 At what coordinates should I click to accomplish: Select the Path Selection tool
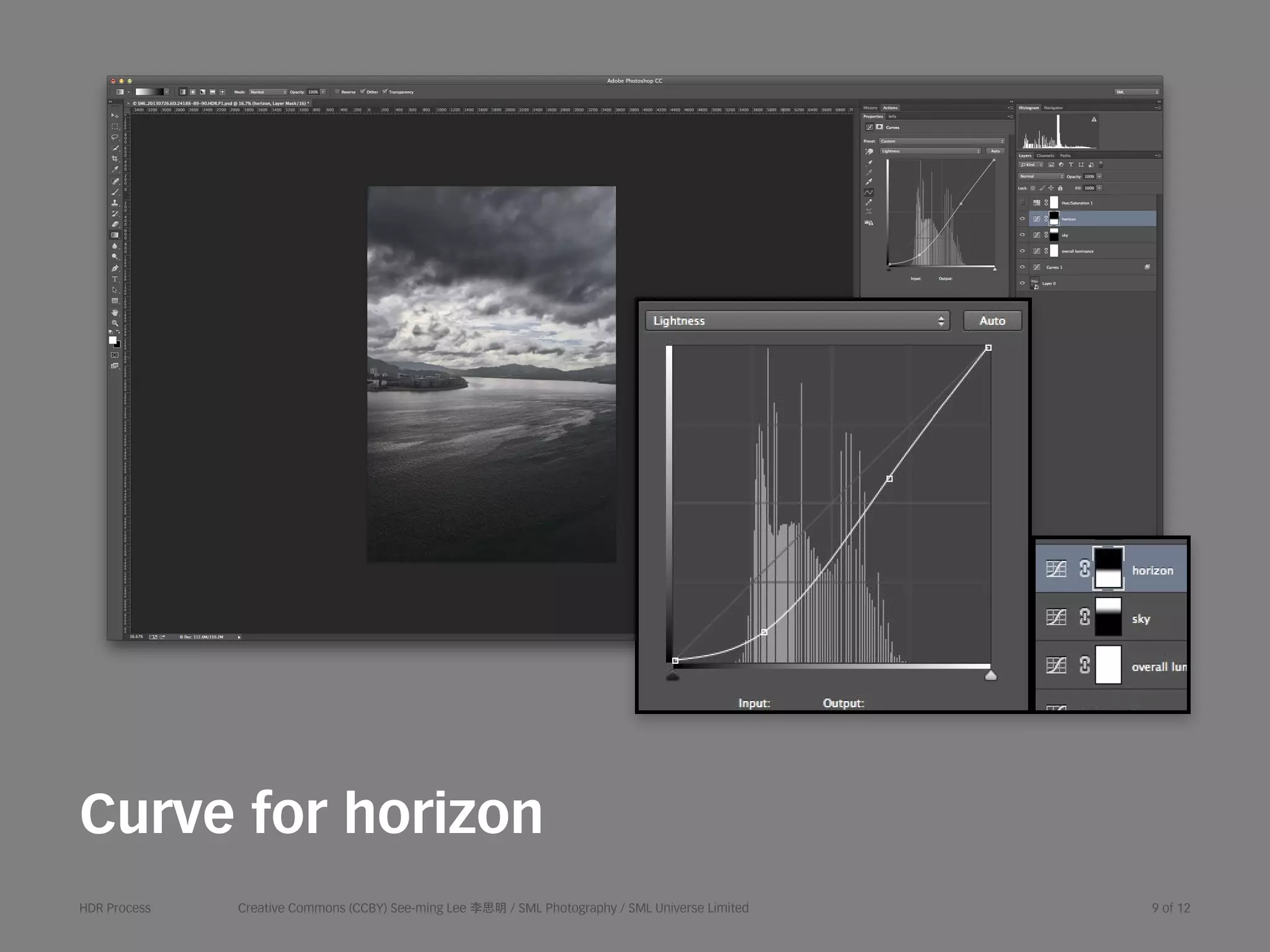point(115,290)
